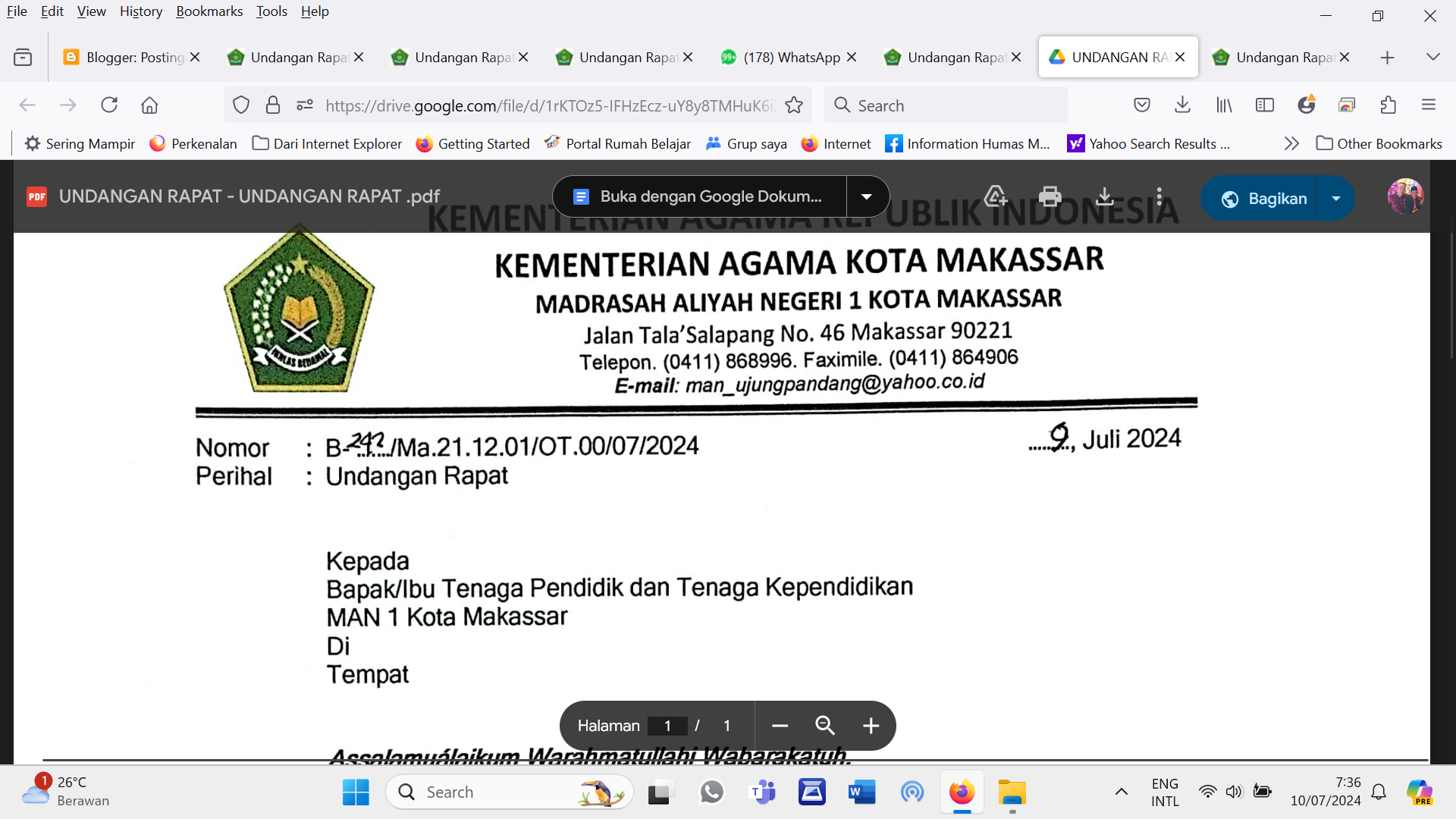The image size is (1456, 819).
Task: Zoom in on the document page
Action: (x=870, y=726)
